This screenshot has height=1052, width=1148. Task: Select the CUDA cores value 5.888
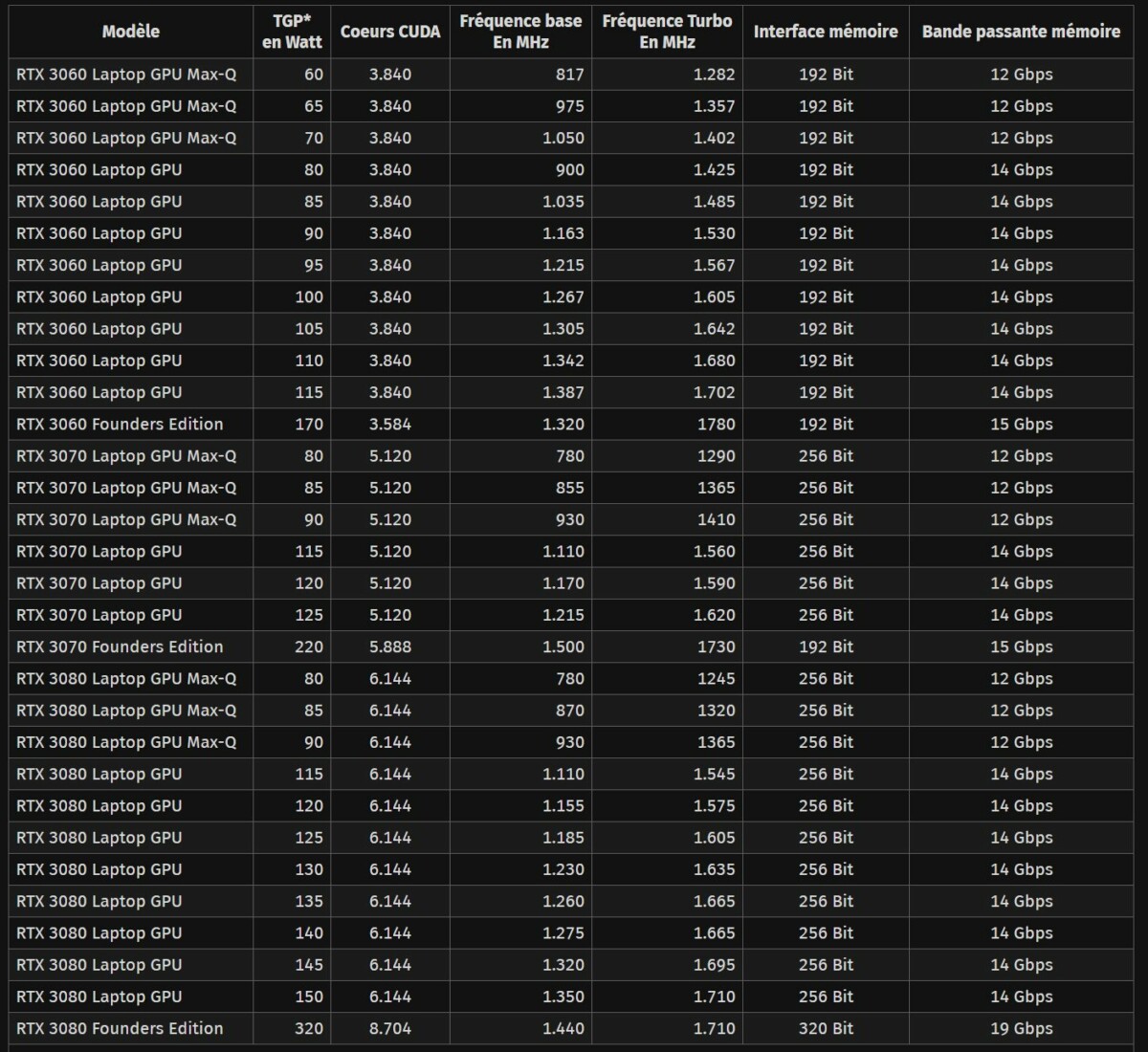[x=390, y=647]
